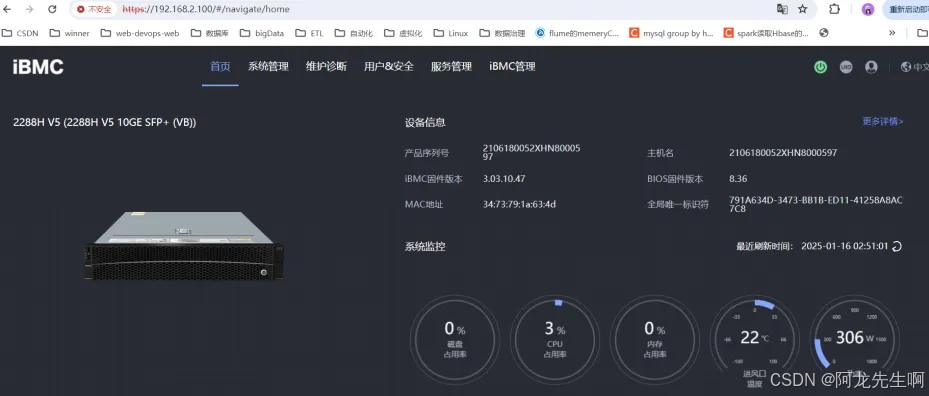Open the language selector globe
The image size is (929, 396).
[x=905, y=67]
